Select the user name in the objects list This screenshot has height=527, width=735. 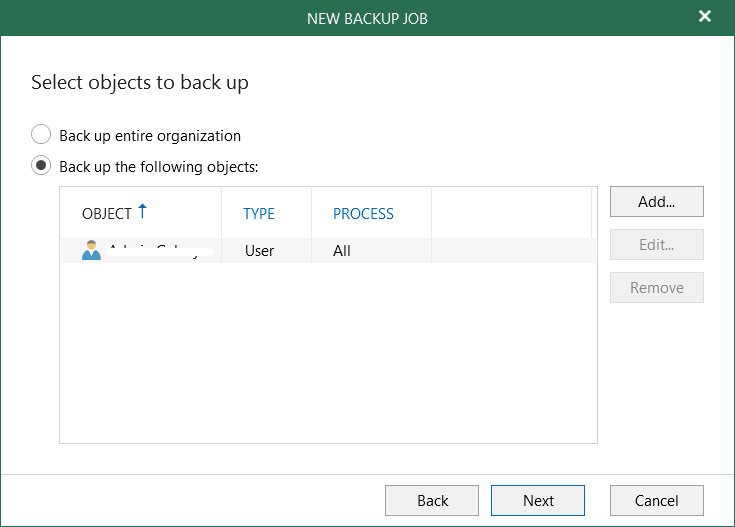(x=155, y=251)
